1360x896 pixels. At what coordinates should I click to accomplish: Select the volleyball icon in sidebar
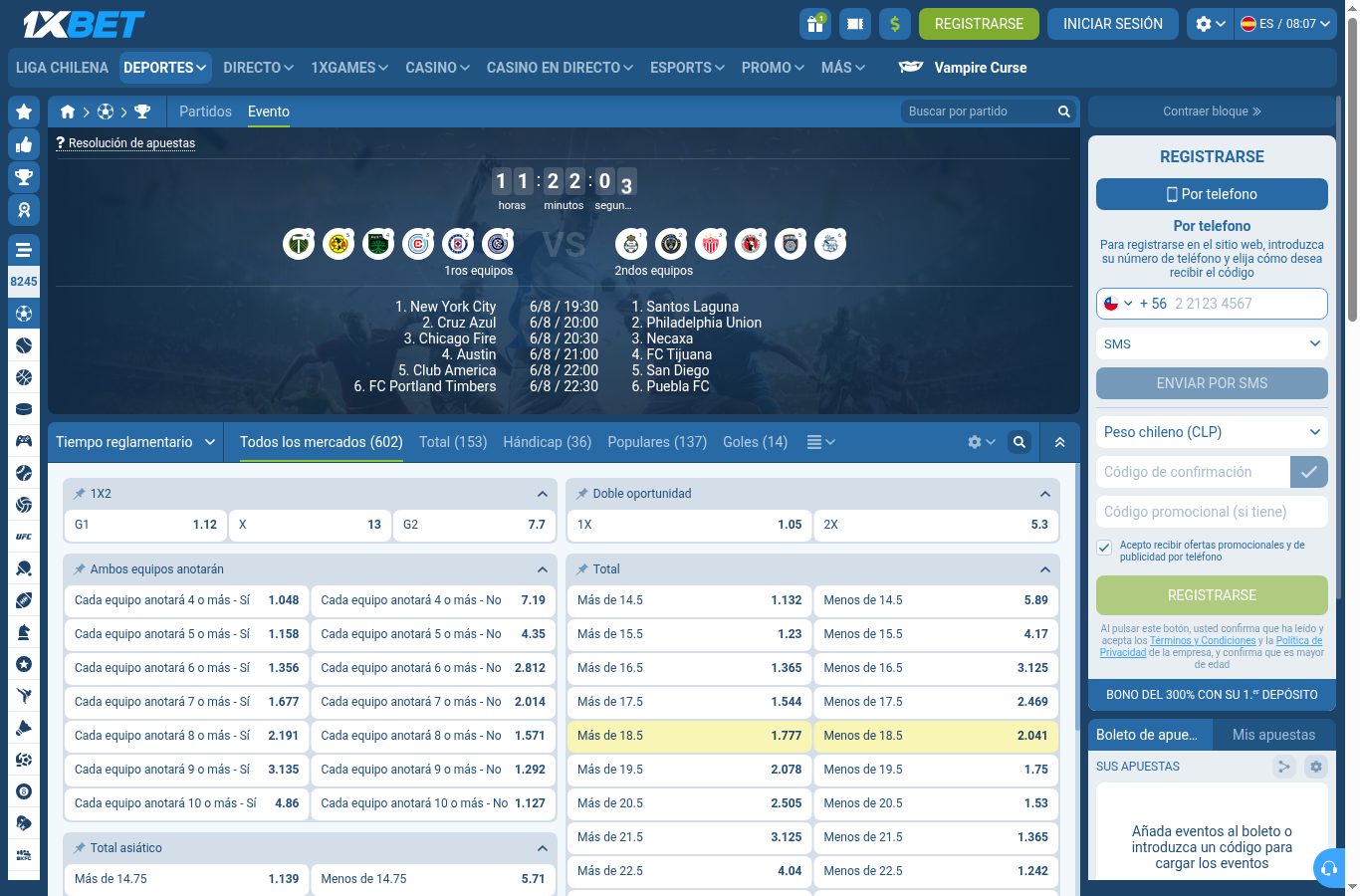click(x=24, y=505)
